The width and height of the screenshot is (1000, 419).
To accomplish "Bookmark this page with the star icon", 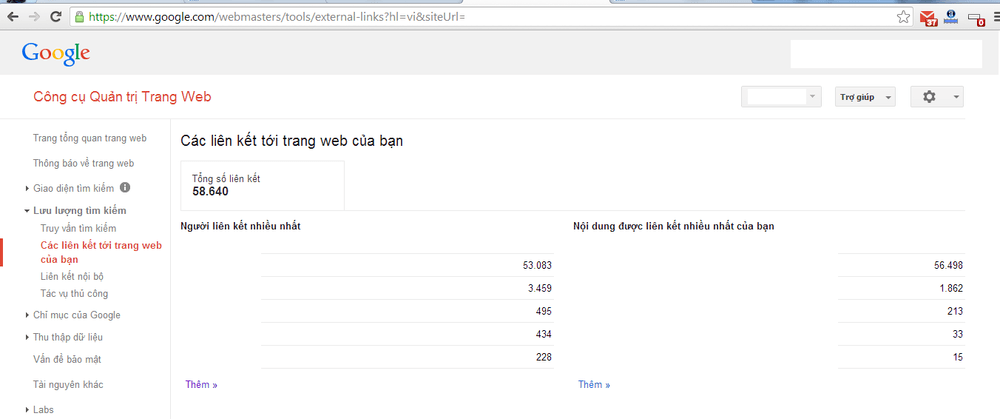I will tap(903, 17).
